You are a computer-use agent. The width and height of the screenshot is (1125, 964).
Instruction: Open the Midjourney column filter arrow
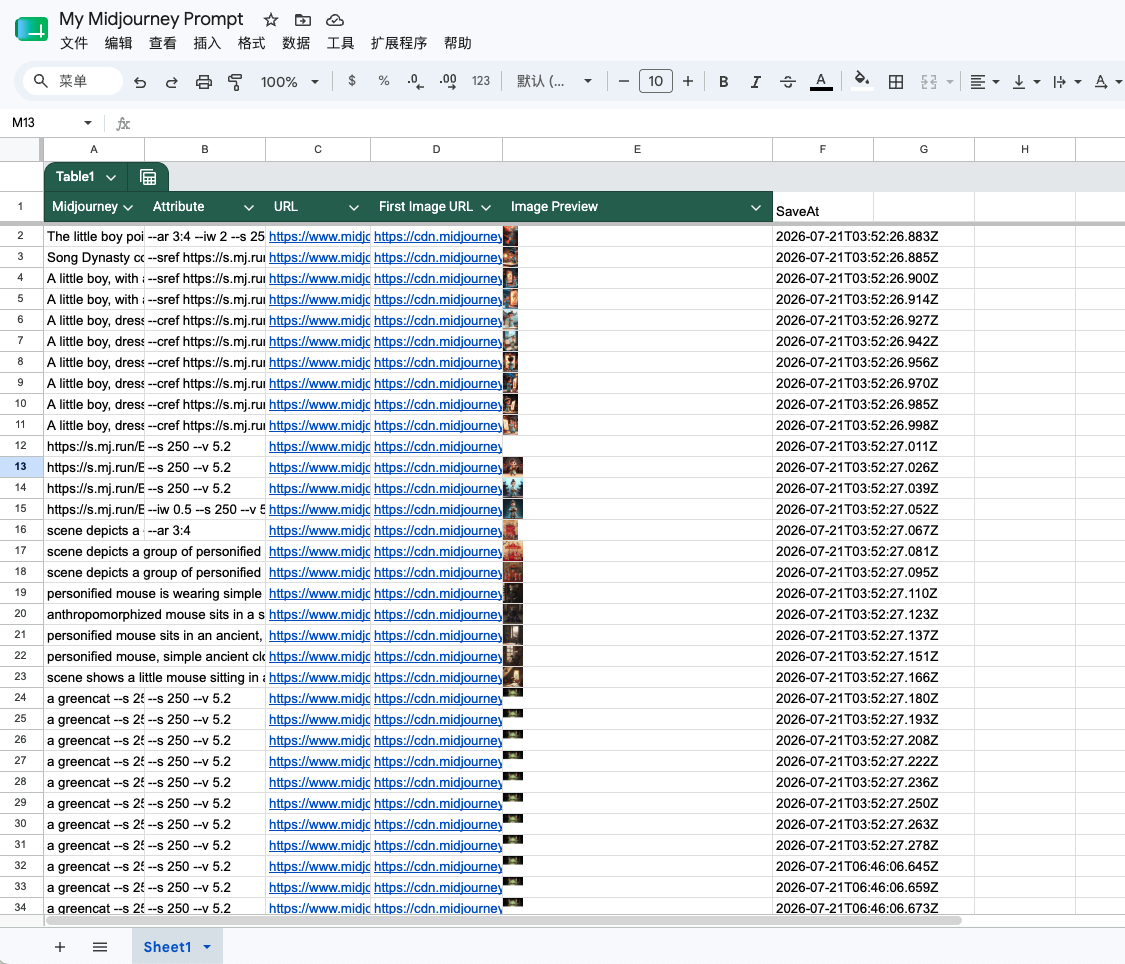128,207
